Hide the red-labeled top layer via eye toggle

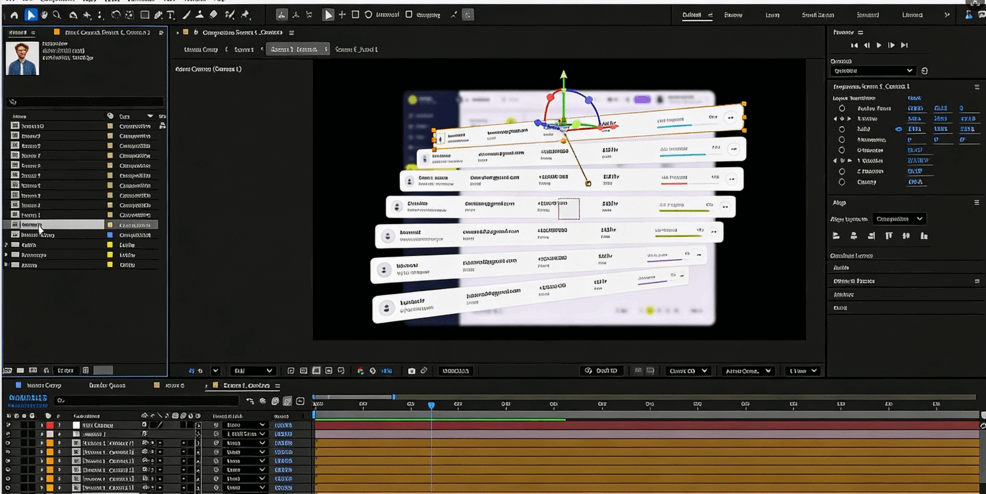9,425
